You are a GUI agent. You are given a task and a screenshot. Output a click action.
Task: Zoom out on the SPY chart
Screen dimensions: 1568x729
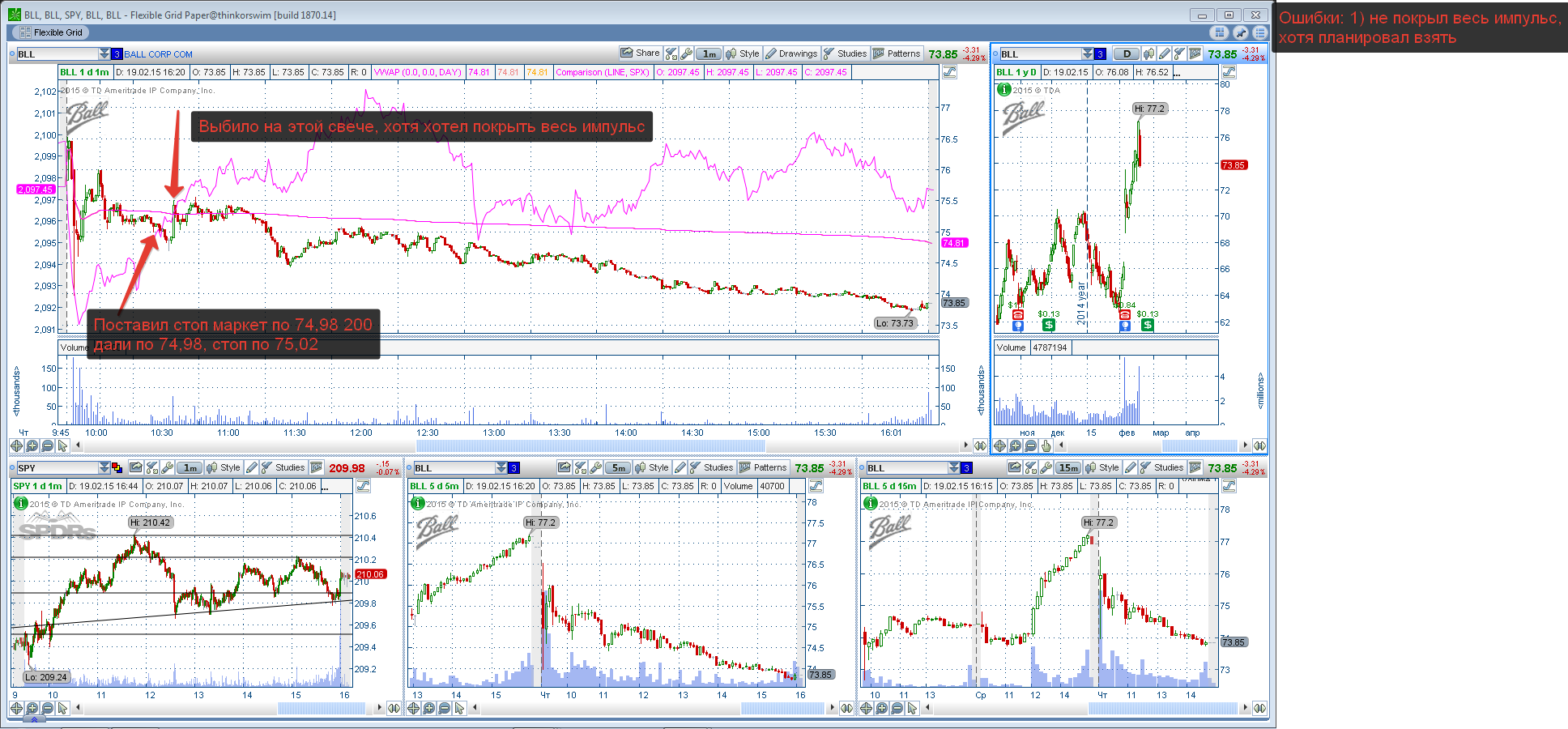(47, 708)
